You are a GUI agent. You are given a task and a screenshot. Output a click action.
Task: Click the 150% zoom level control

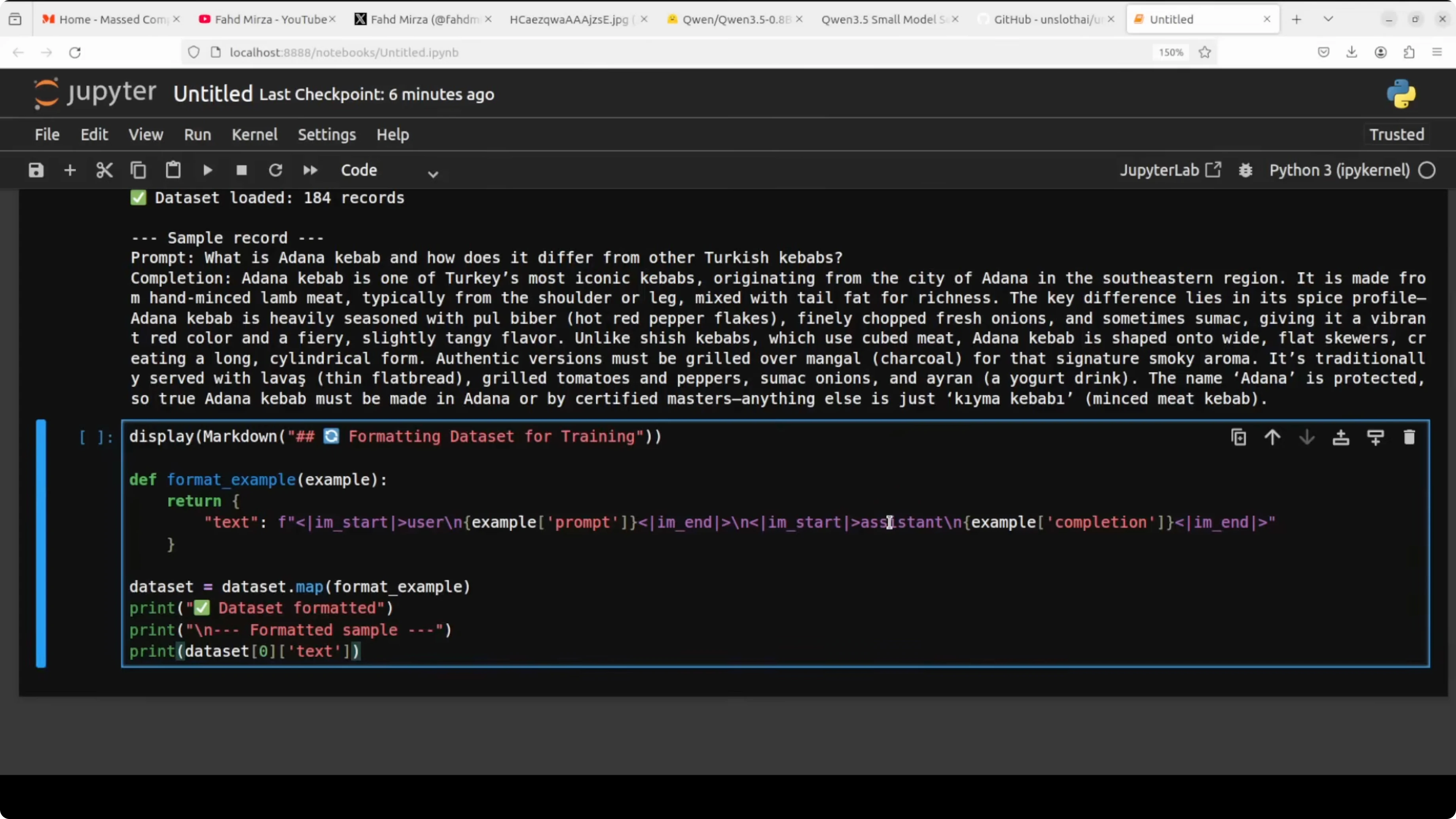[x=1170, y=52]
